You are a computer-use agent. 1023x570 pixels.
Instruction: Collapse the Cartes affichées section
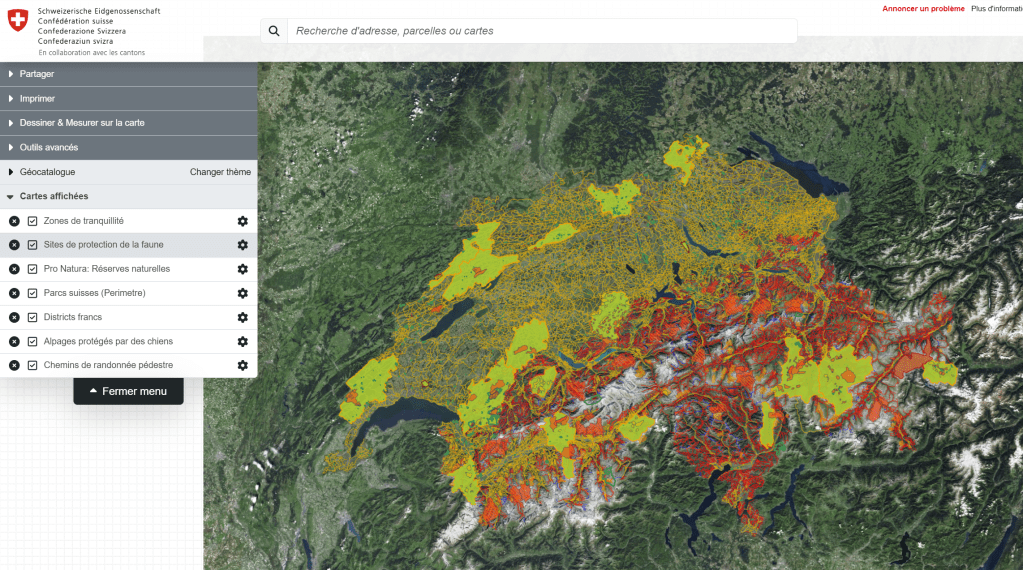point(53,197)
